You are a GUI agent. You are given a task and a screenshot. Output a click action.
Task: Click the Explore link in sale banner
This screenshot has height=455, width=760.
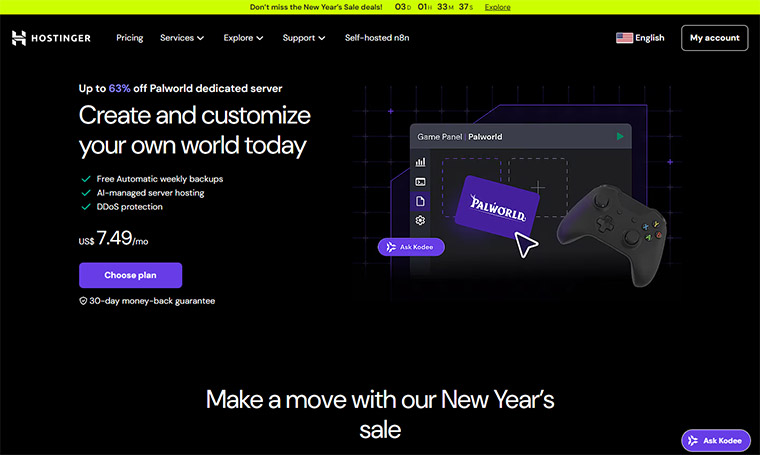tap(497, 7)
